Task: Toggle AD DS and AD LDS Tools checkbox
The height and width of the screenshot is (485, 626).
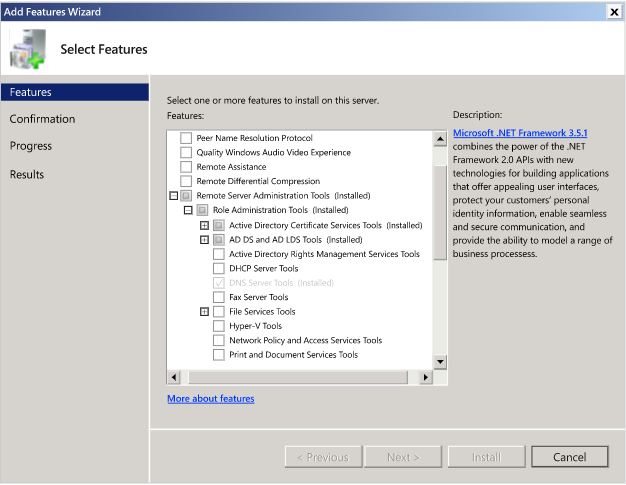Action: (x=218, y=240)
